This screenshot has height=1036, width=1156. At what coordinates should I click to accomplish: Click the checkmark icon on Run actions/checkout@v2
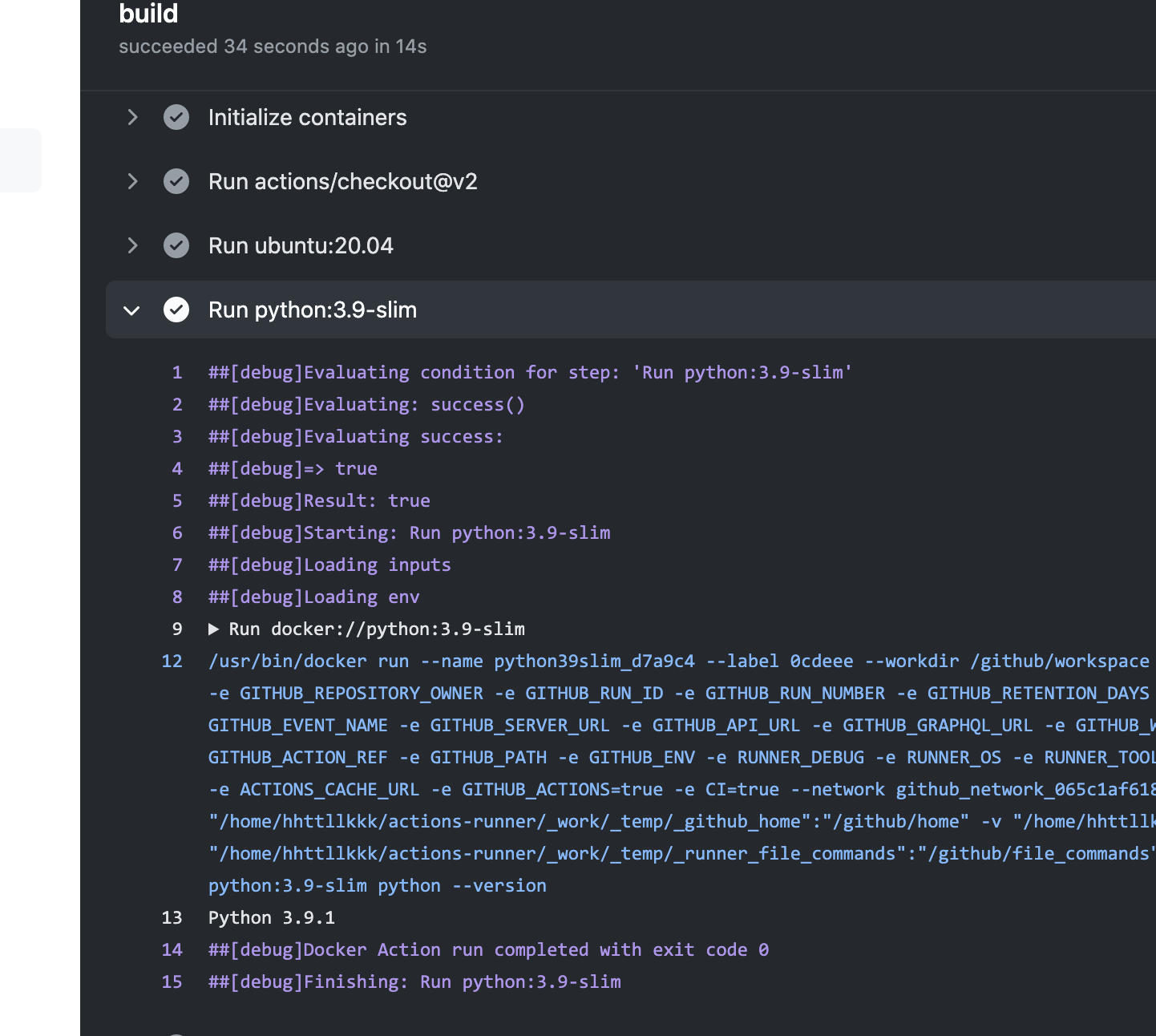(x=176, y=181)
